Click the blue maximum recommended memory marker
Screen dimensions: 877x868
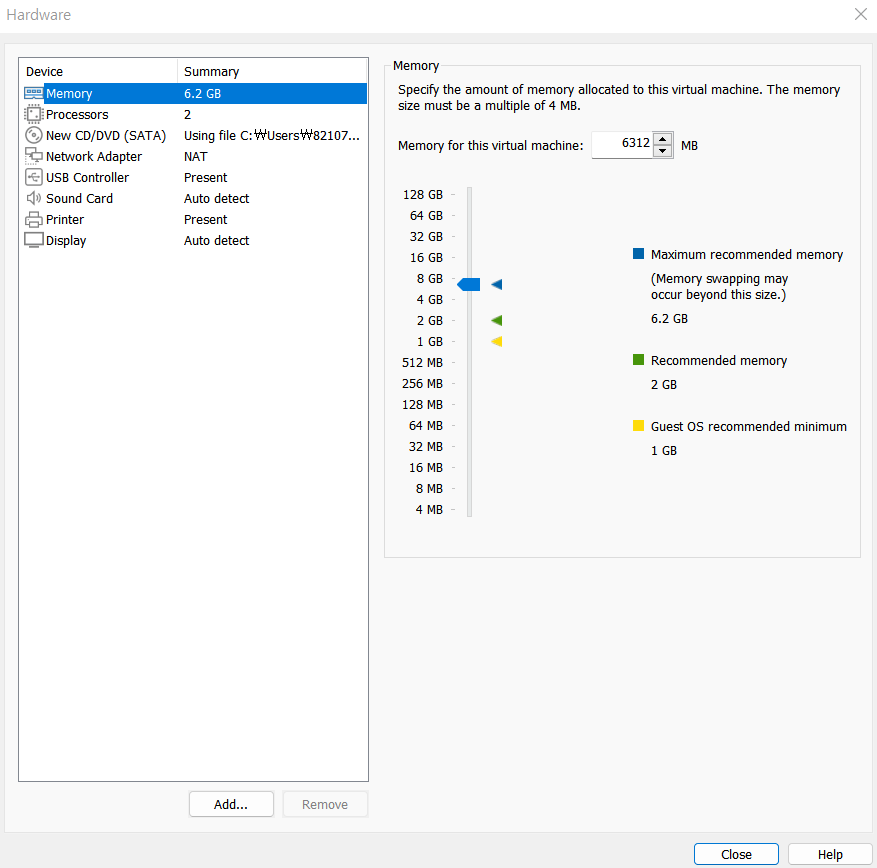pyautogui.click(x=497, y=285)
